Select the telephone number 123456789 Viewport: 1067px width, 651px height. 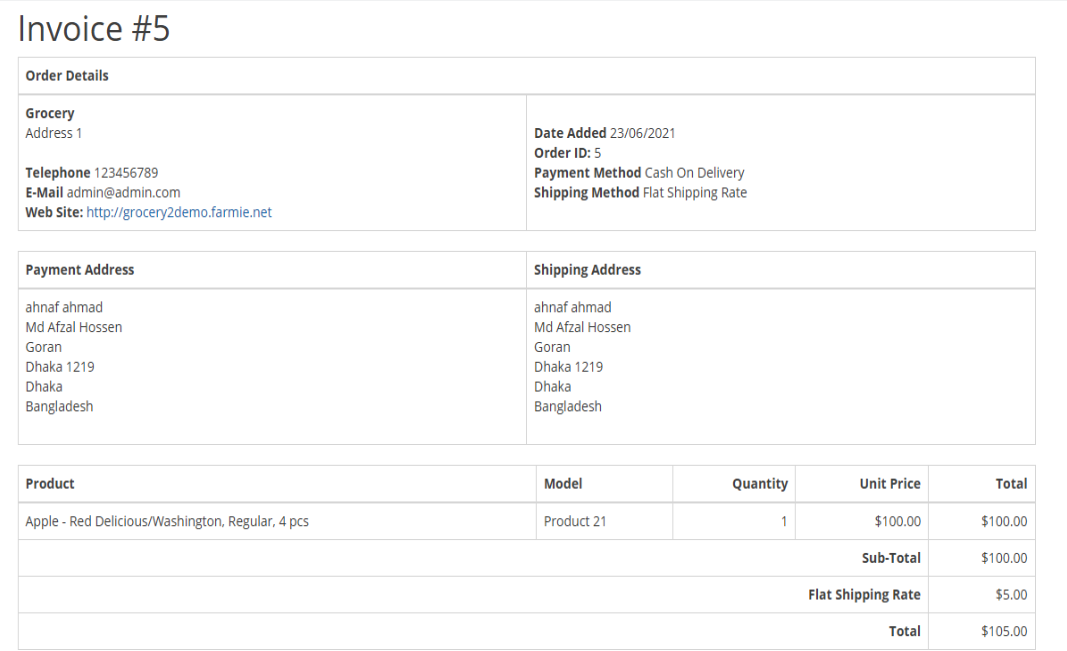[126, 173]
